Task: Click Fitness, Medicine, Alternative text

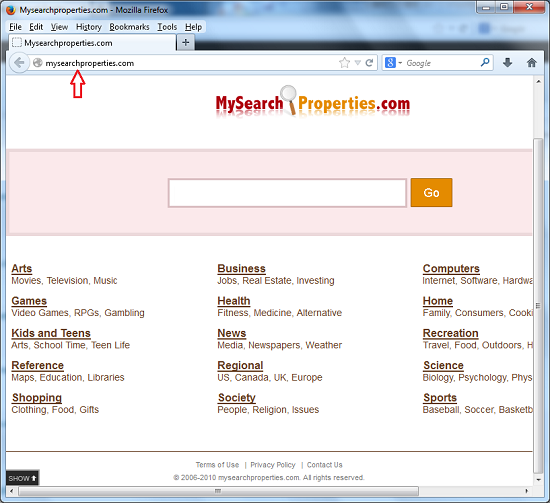Action: click(x=280, y=313)
